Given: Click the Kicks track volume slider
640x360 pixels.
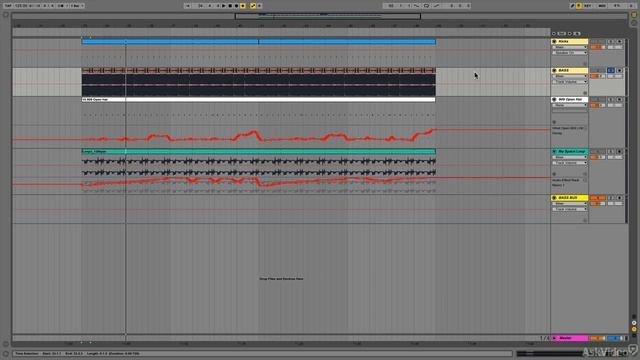Looking at the screenshot, I should tap(598, 47).
